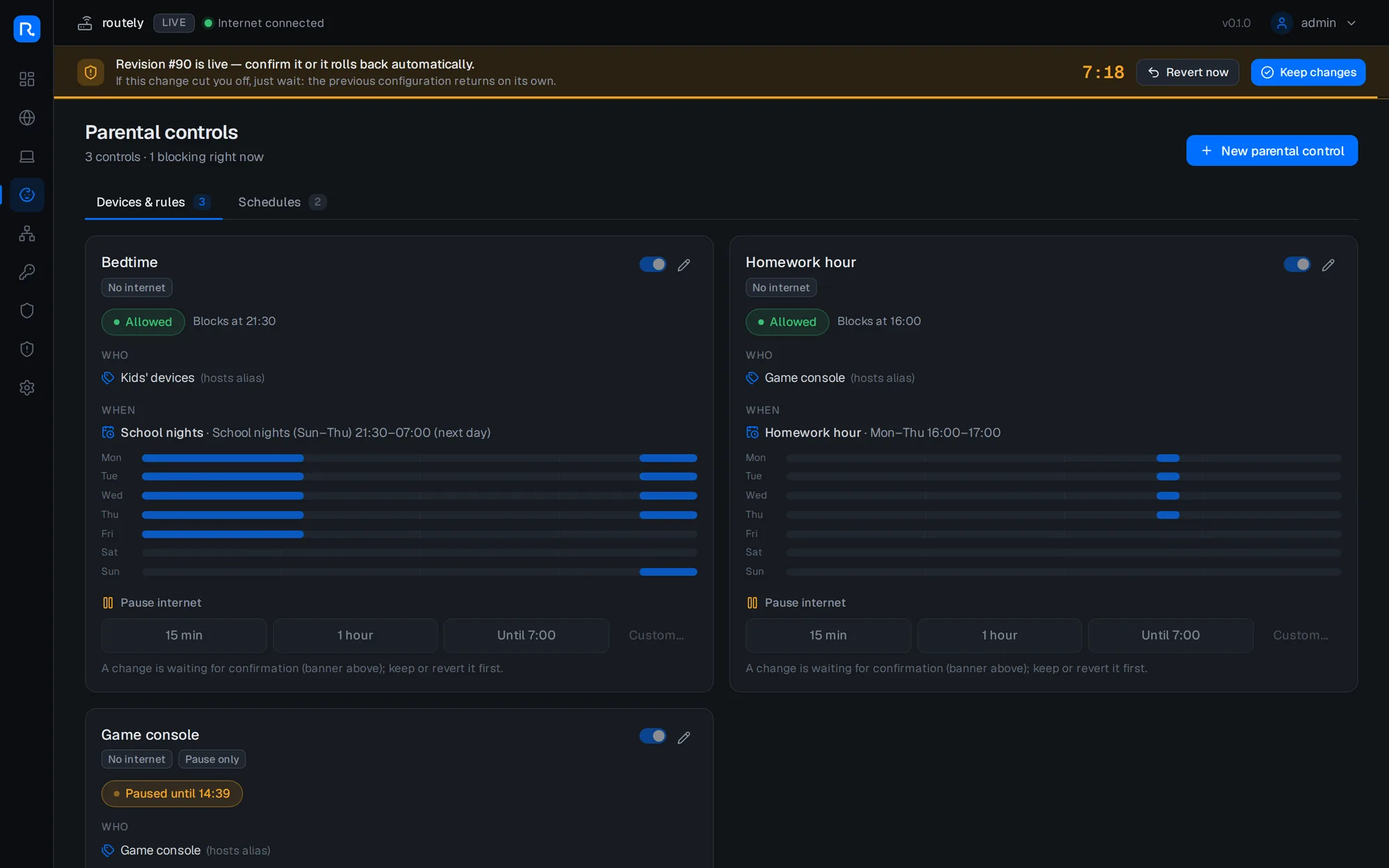1389x868 pixels.
Task: Pause Homework hour internet for 1 hour
Action: (x=999, y=635)
